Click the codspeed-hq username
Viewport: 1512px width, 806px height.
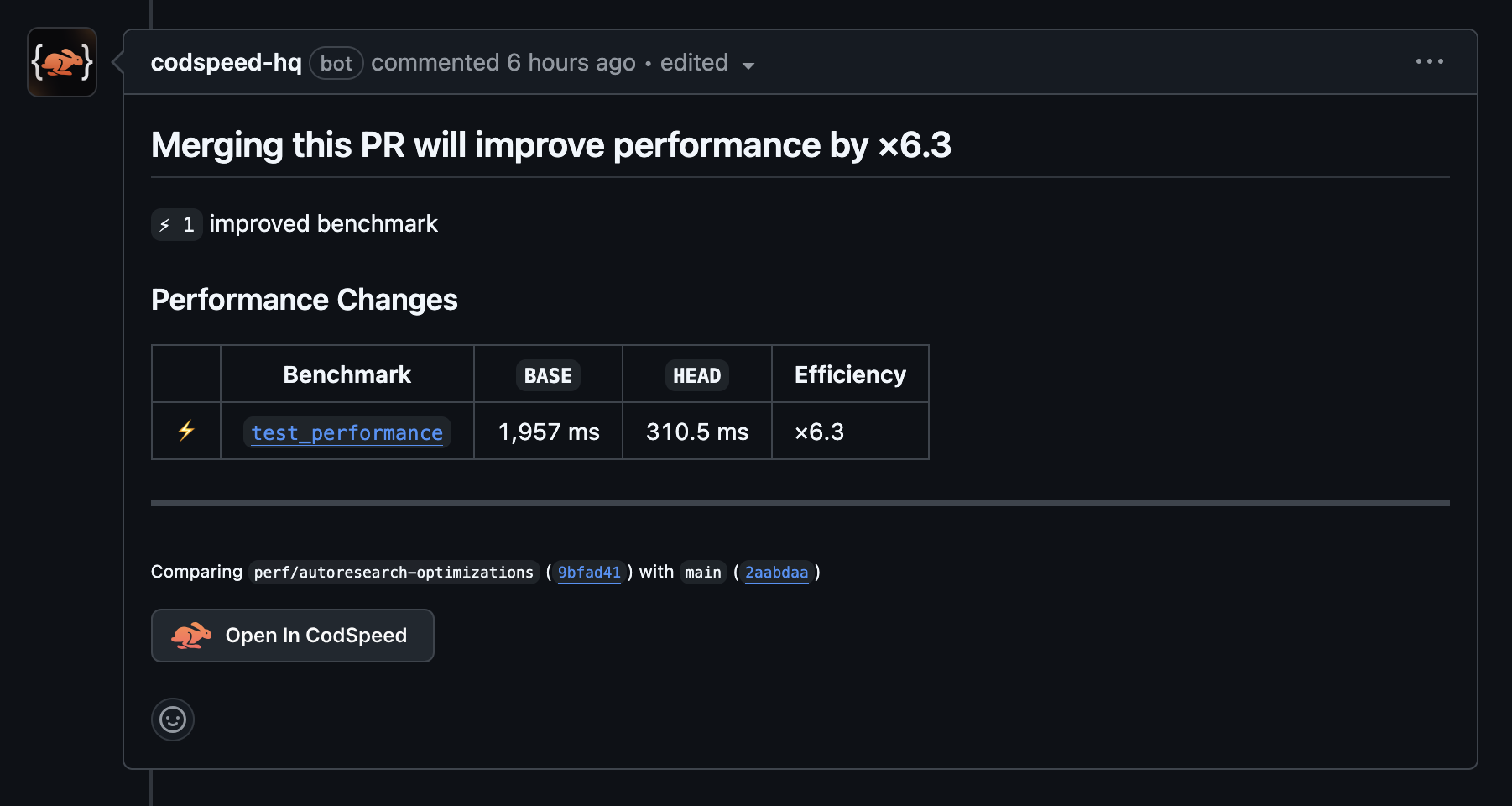tap(226, 62)
